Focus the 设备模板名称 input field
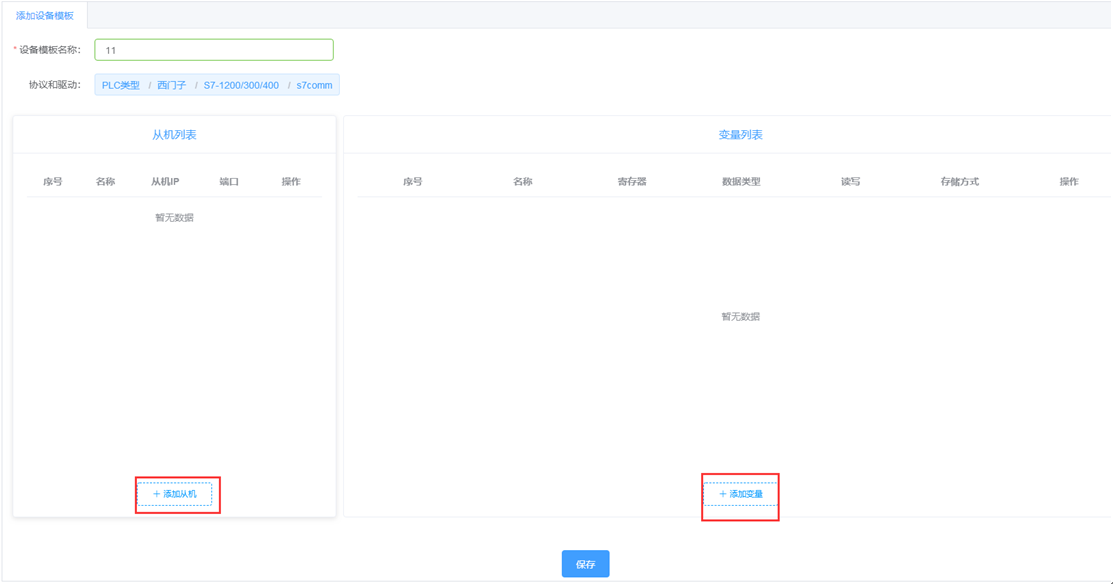 coord(213,50)
